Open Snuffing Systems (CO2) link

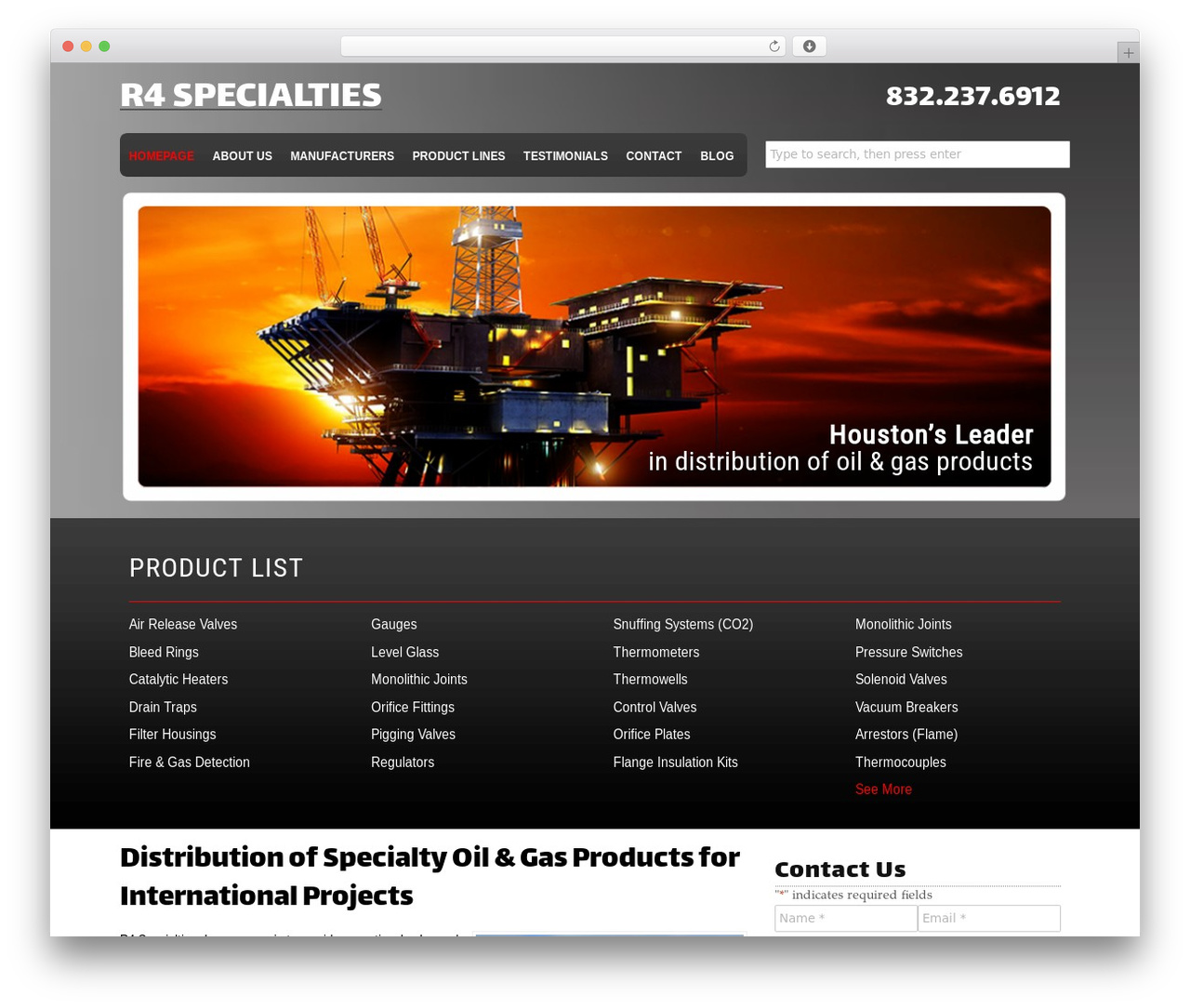point(683,625)
